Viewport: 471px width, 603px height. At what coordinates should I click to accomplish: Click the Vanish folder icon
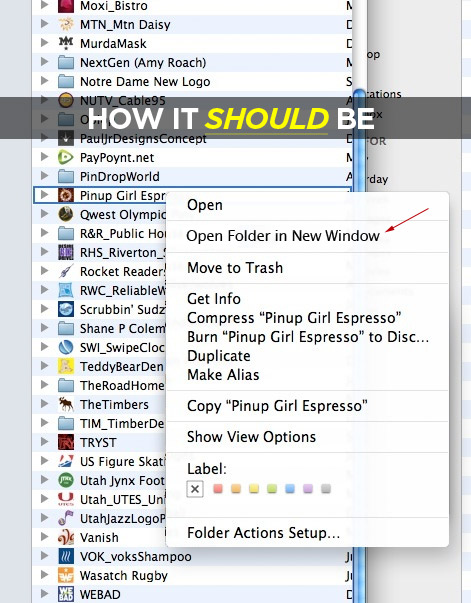tap(66, 537)
